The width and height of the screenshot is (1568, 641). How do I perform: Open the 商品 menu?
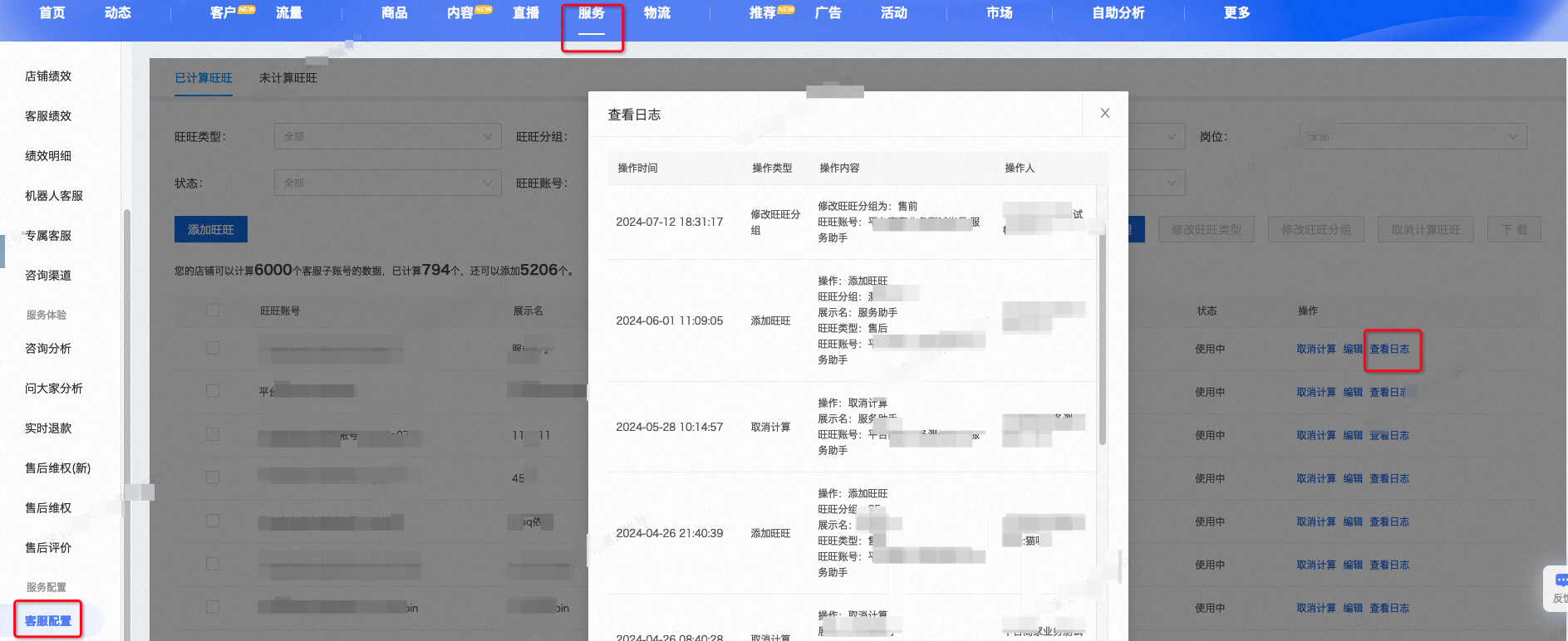[395, 12]
